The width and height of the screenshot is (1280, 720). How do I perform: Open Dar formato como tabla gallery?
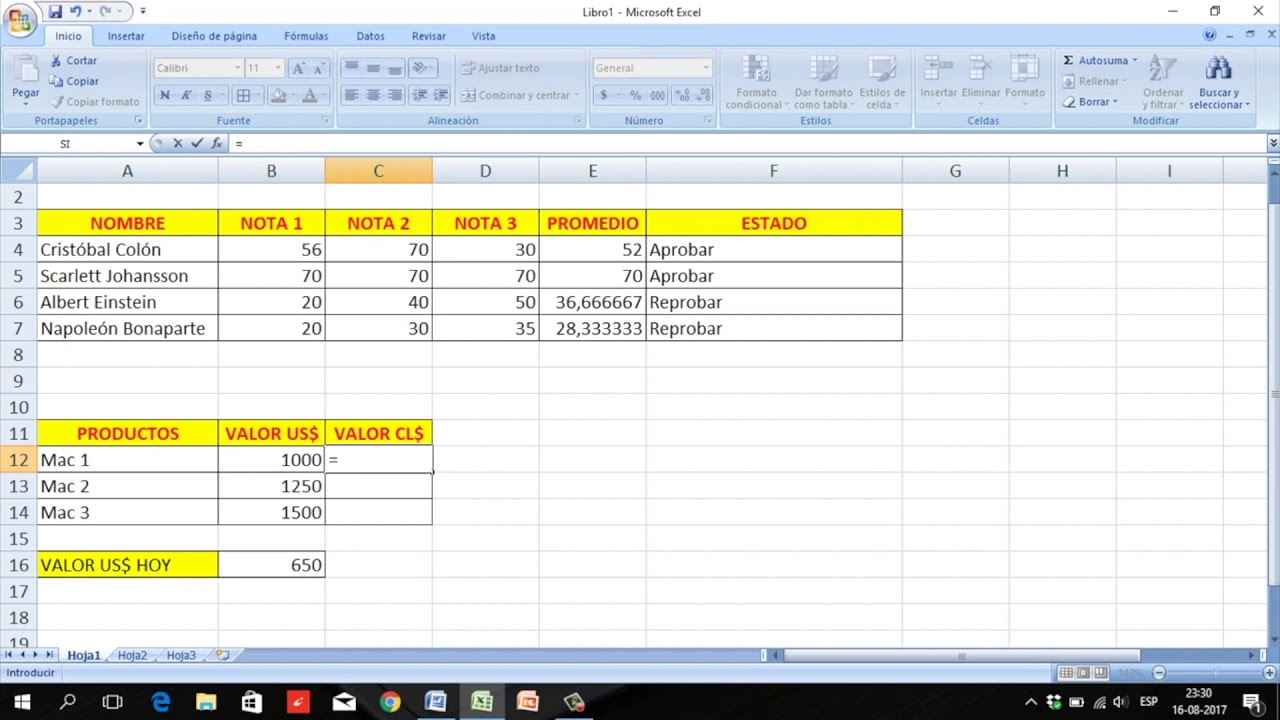tap(823, 82)
